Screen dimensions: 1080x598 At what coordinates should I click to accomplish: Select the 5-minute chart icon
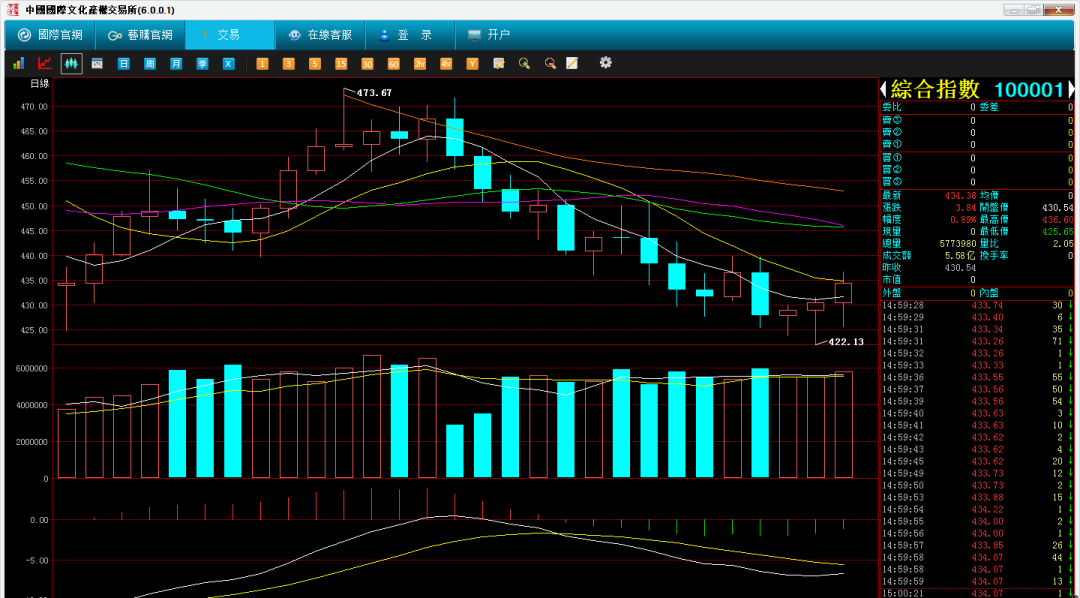click(x=315, y=63)
